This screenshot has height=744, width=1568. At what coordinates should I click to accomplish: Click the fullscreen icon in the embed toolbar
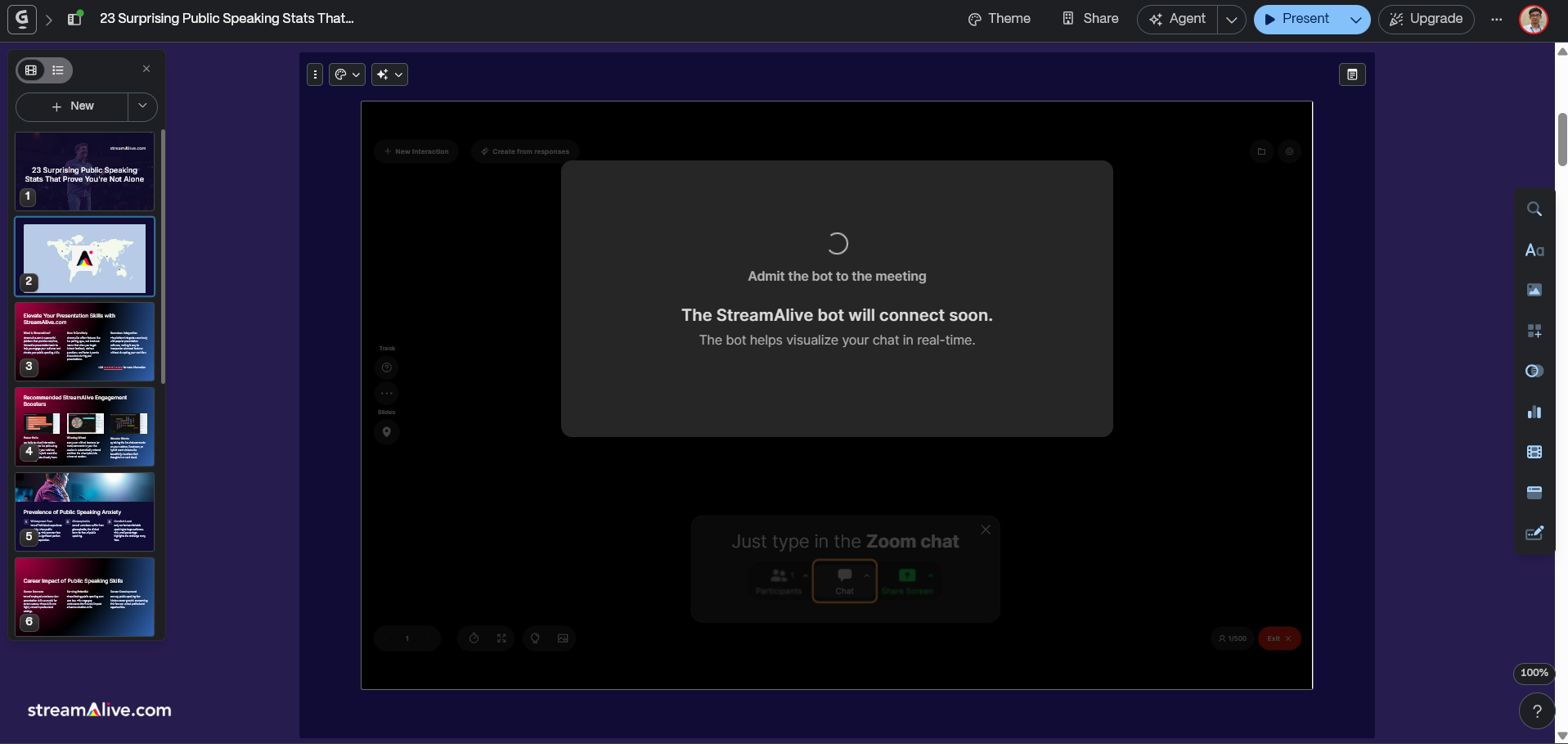pos(501,638)
